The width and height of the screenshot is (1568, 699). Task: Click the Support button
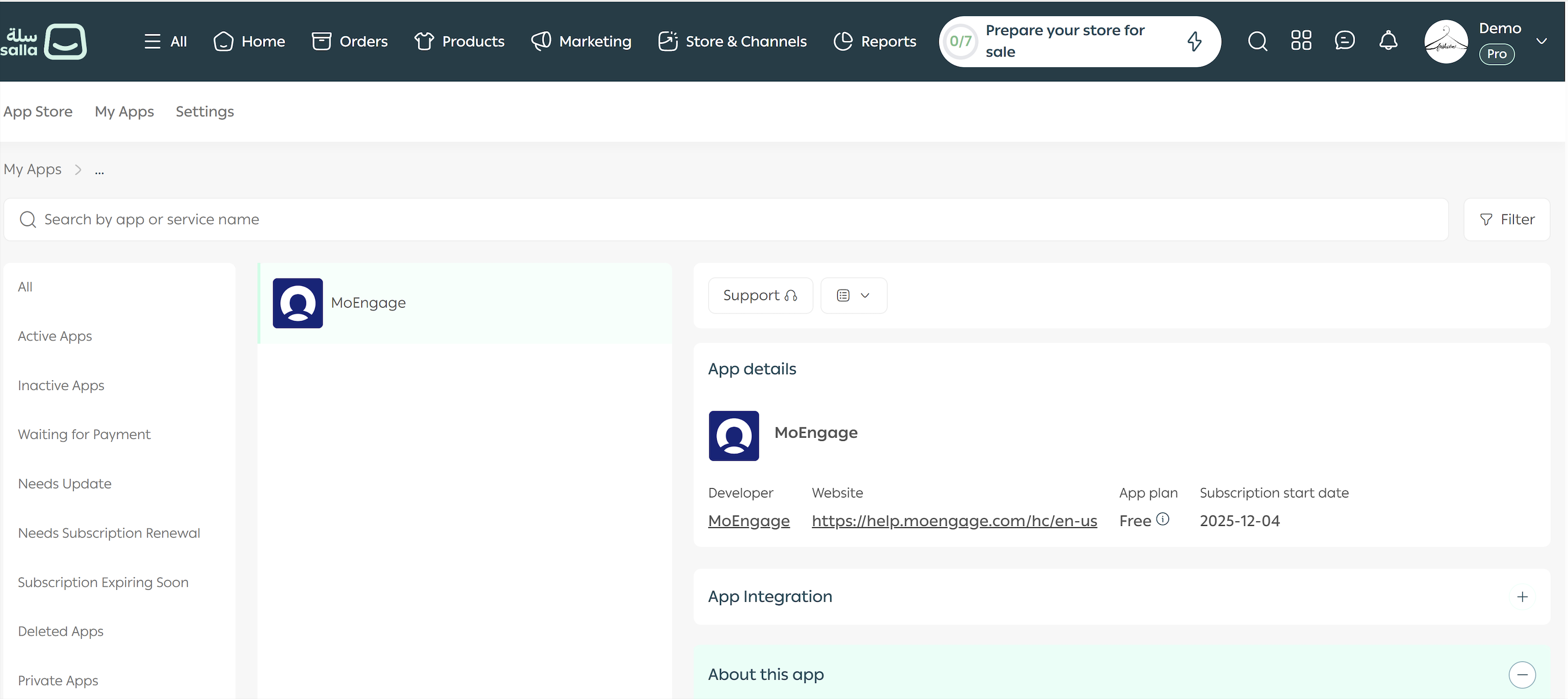pyautogui.click(x=760, y=295)
